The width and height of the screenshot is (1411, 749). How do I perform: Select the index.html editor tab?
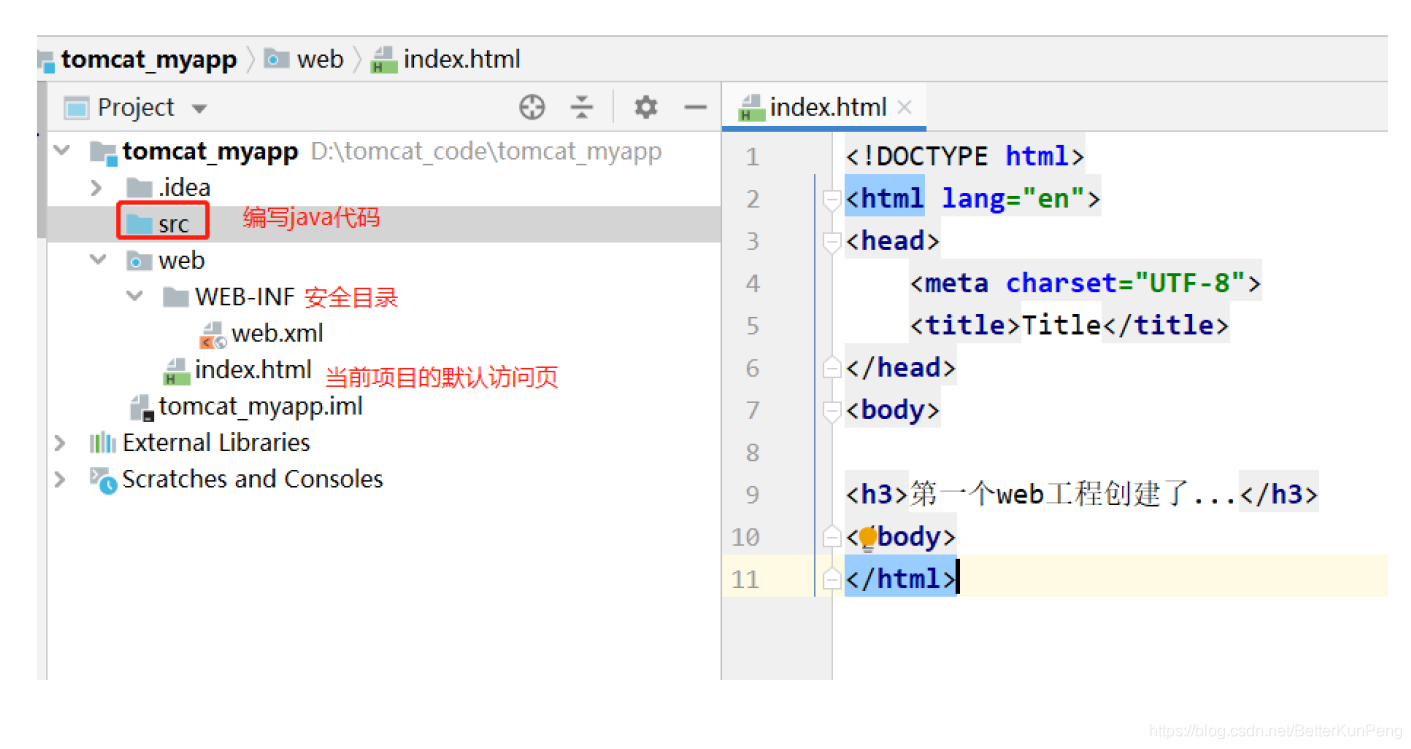pos(825,107)
